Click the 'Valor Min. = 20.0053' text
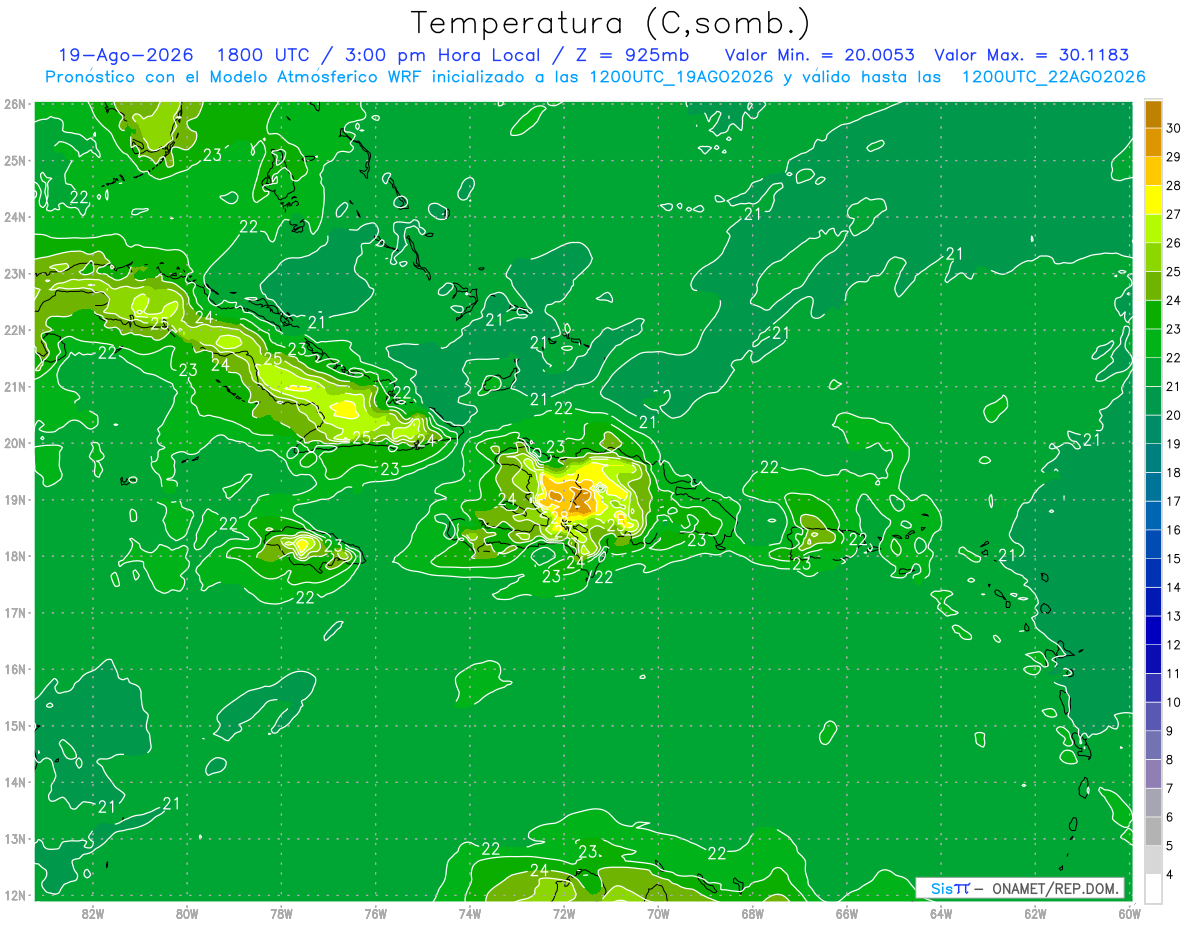The width and height of the screenshot is (1200, 927). pos(819,55)
